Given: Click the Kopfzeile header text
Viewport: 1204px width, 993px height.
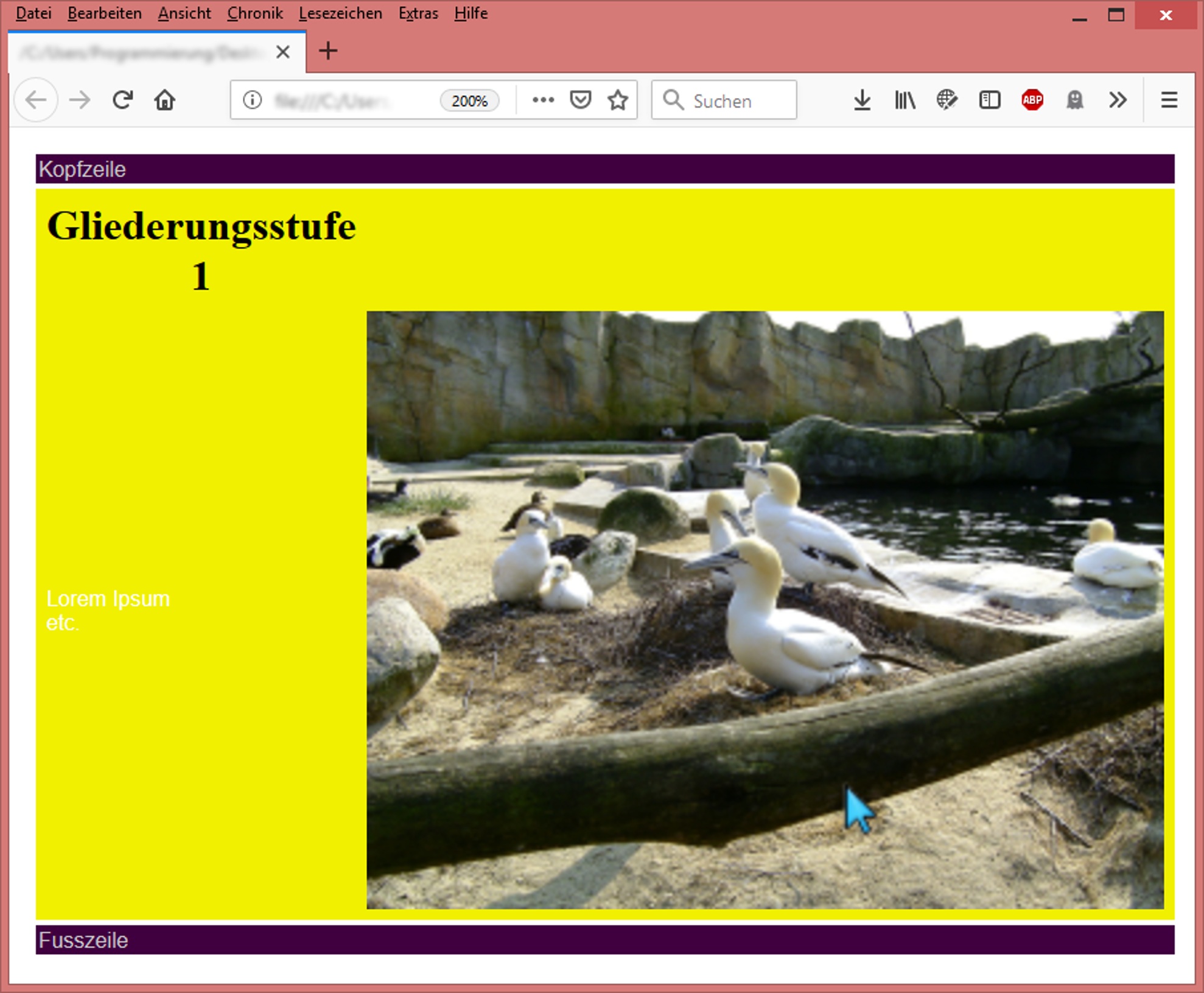Looking at the screenshot, I should [82, 169].
